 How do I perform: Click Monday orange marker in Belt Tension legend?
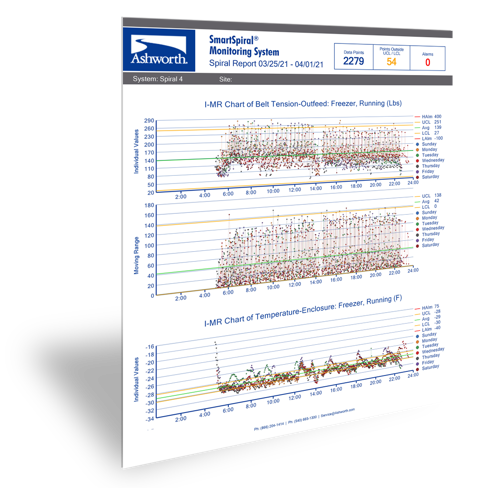[417, 150]
